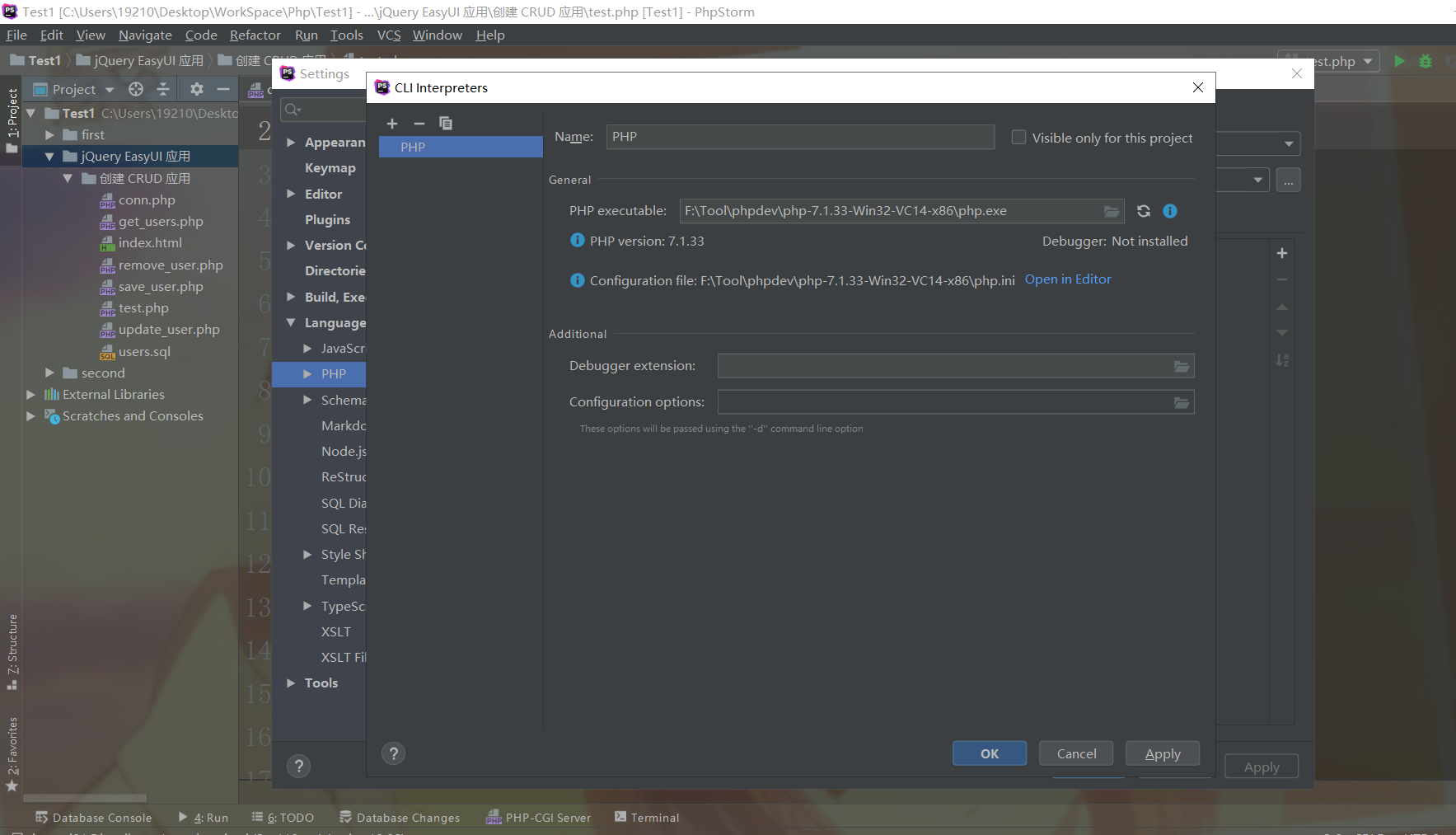The height and width of the screenshot is (835, 1456).
Task: Show phpinfo with blue info icon
Action: coord(1170,211)
